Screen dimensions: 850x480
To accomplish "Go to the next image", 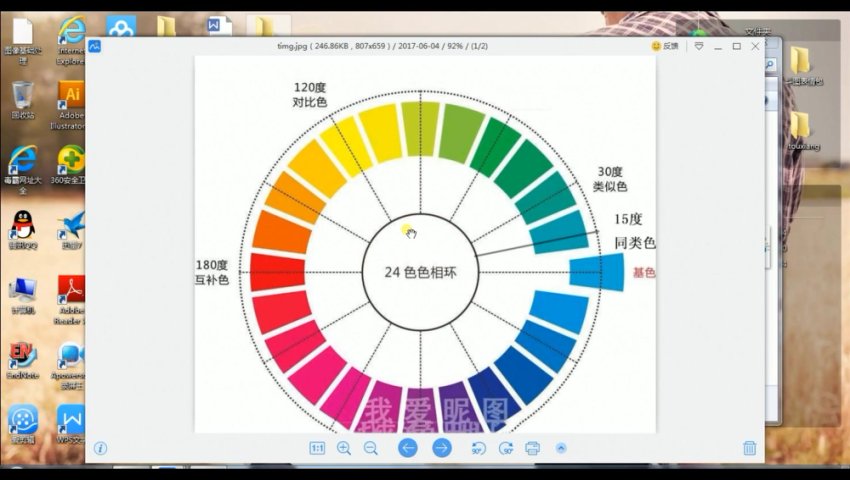I will tap(442, 448).
